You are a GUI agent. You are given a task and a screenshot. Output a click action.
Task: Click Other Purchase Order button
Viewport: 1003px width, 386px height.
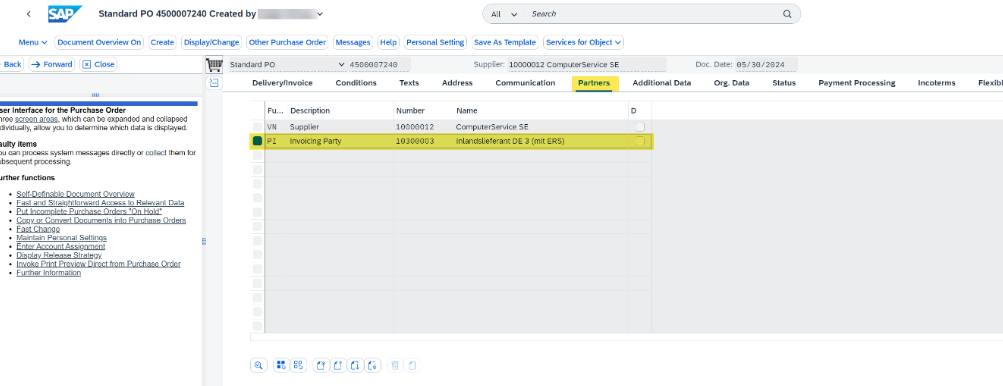pyautogui.click(x=287, y=42)
